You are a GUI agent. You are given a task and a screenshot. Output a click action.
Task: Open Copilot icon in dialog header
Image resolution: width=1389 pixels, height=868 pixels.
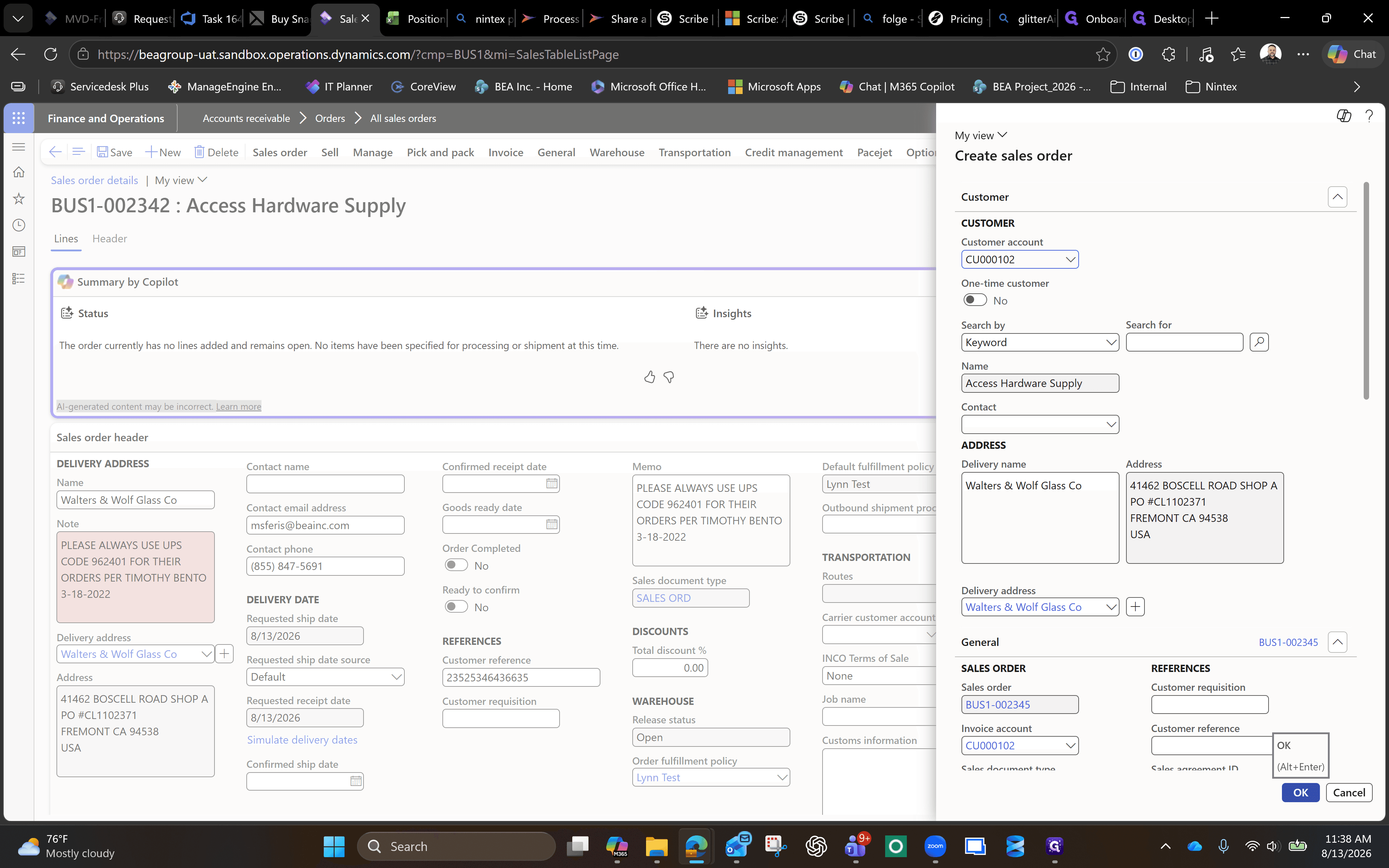pos(1343,116)
